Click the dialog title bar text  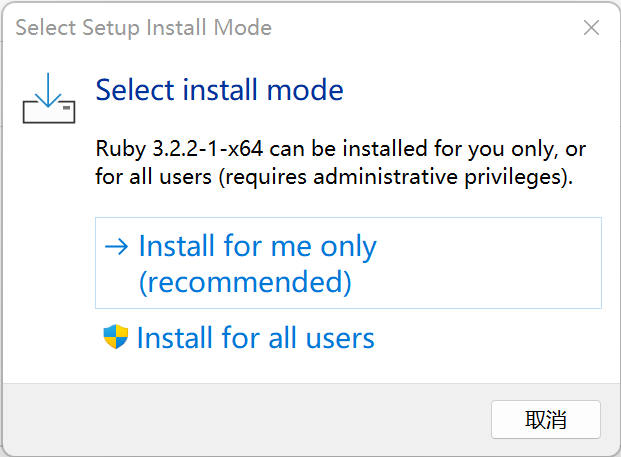143,27
